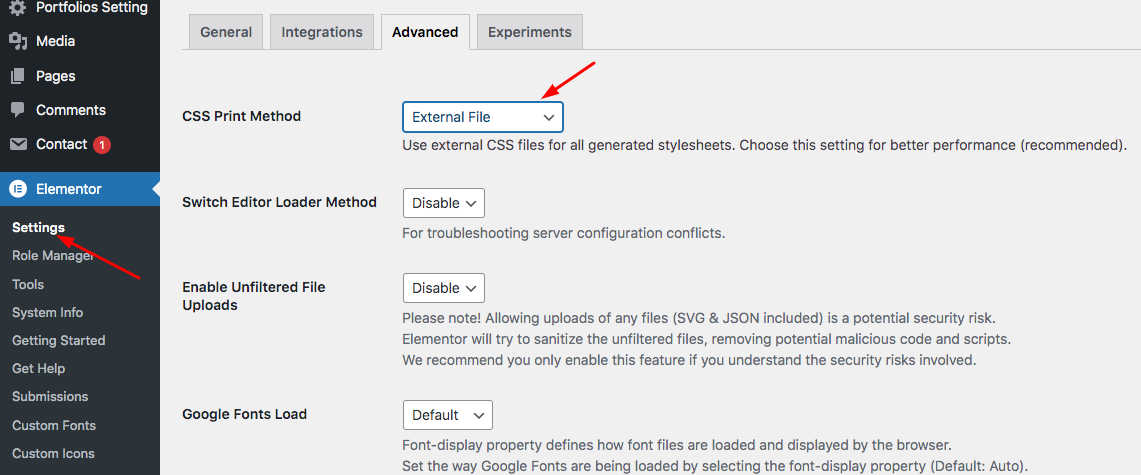Screen dimensions: 1141x475
Task: Switch to the Integrations tab
Action: point(321,32)
